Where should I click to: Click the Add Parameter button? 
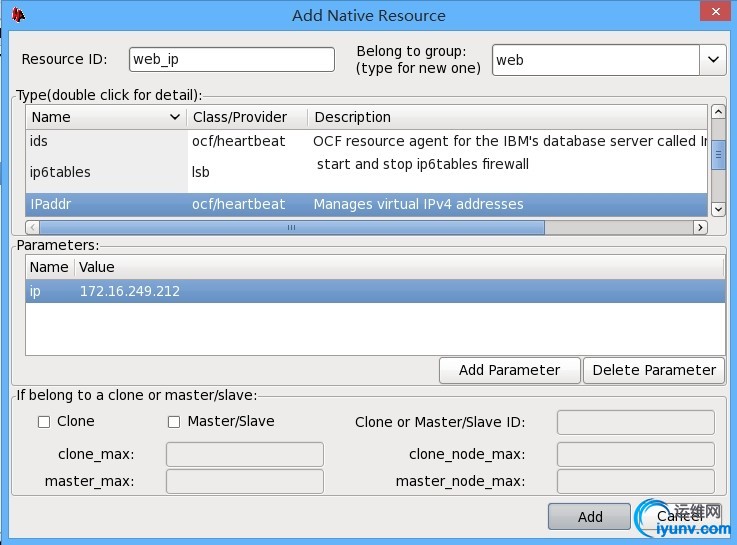(510, 370)
